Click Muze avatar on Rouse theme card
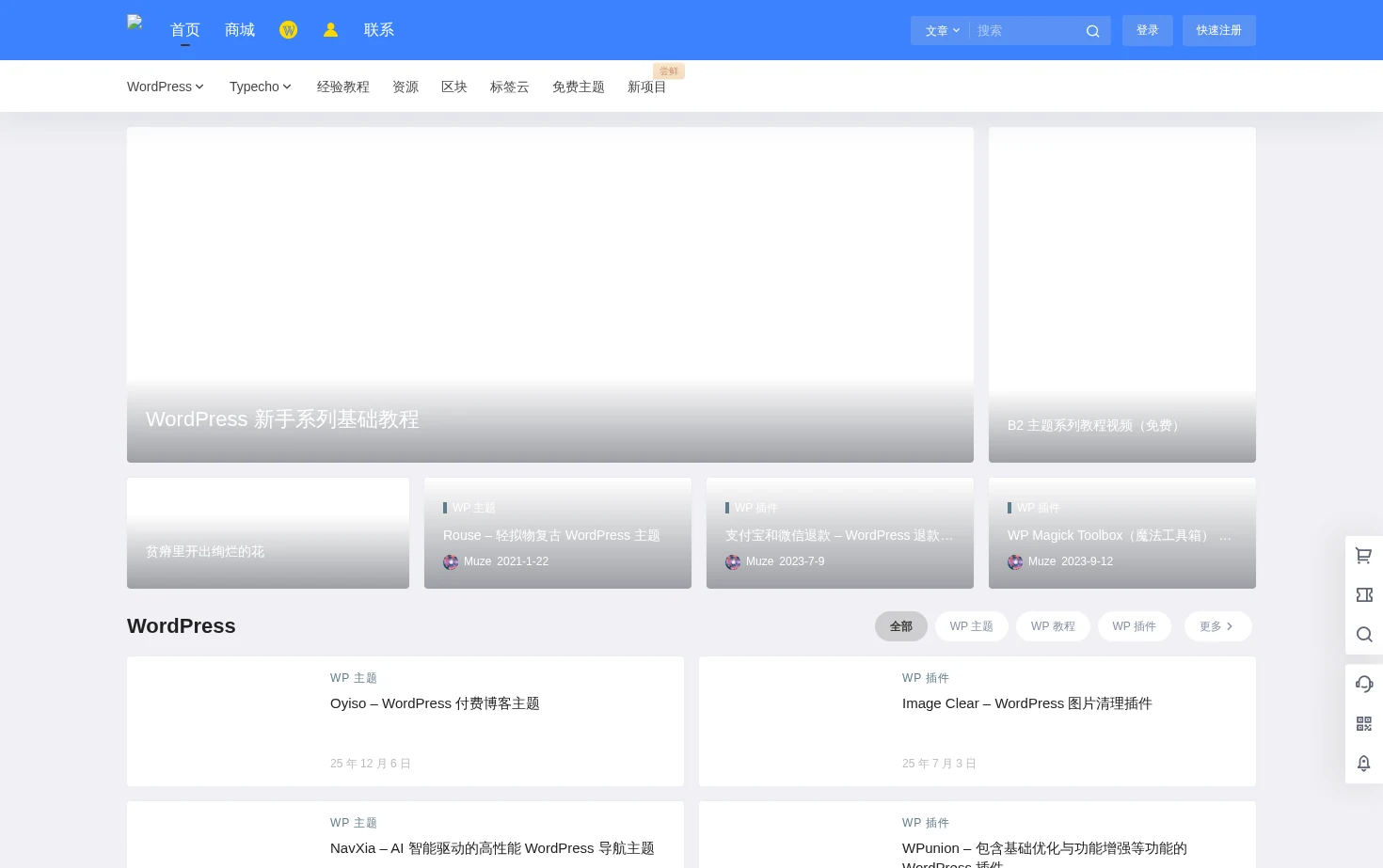 coord(451,561)
